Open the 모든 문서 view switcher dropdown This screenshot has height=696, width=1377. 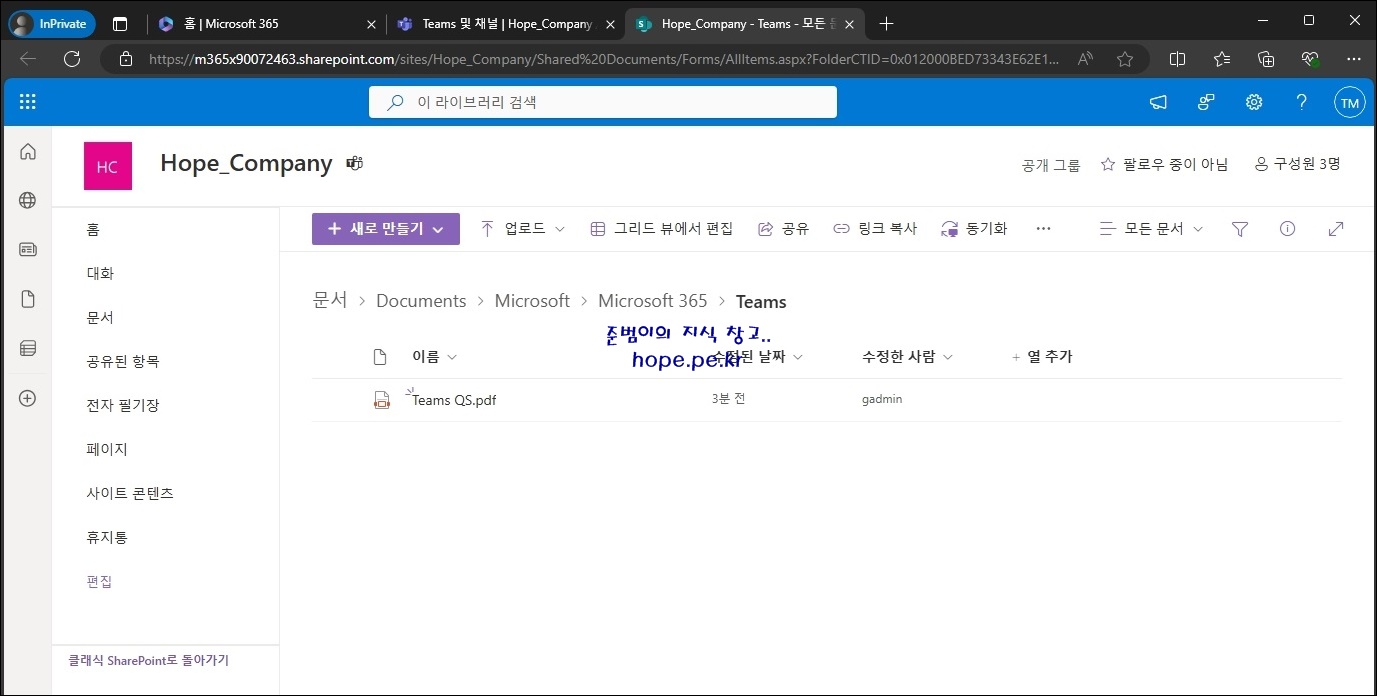pyautogui.click(x=1152, y=229)
